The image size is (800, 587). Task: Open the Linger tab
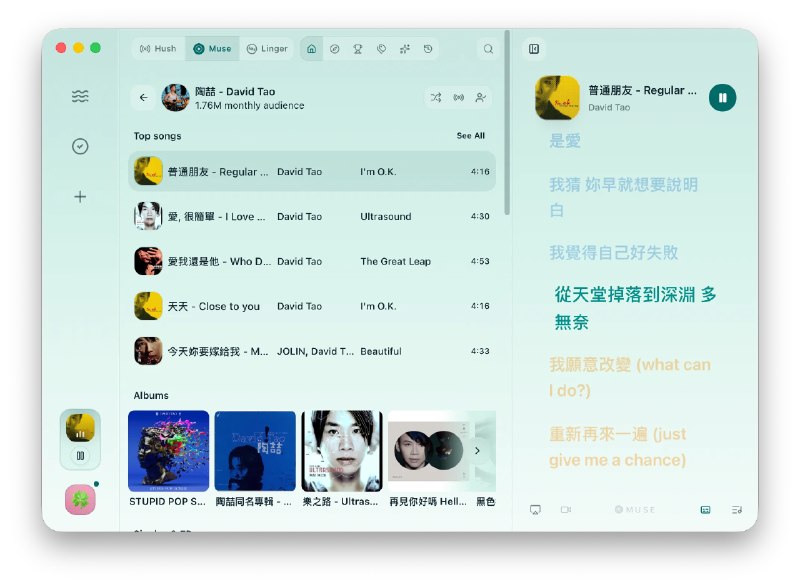pos(267,48)
